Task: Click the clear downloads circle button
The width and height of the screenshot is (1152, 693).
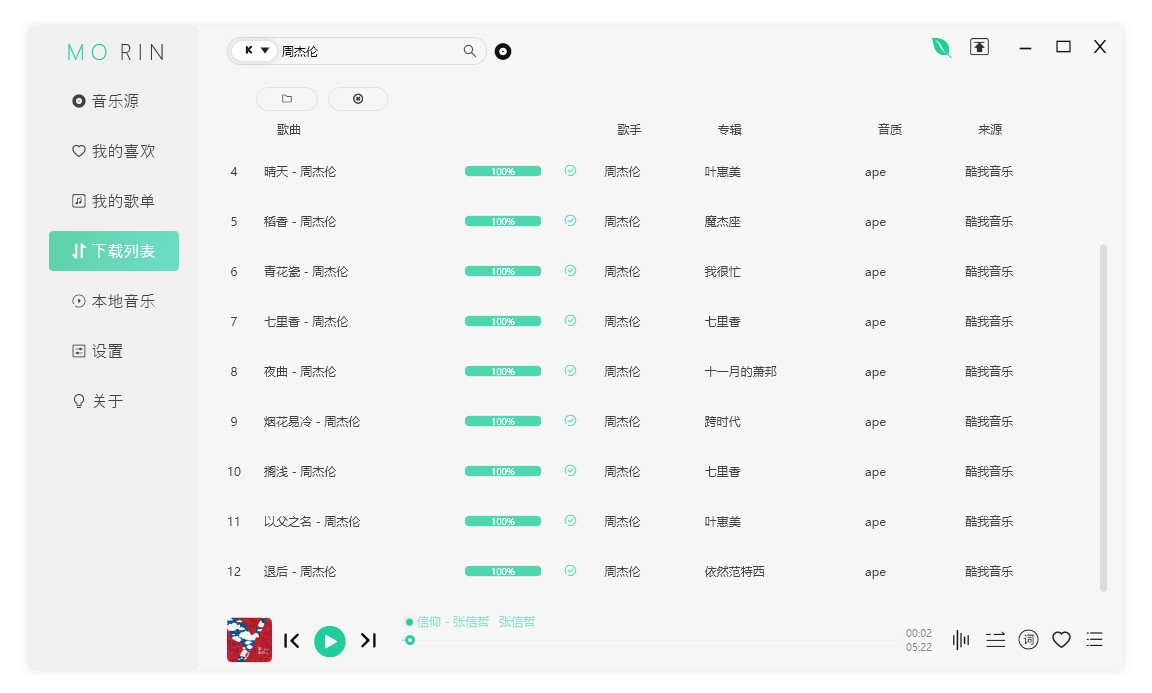Action: click(x=358, y=99)
